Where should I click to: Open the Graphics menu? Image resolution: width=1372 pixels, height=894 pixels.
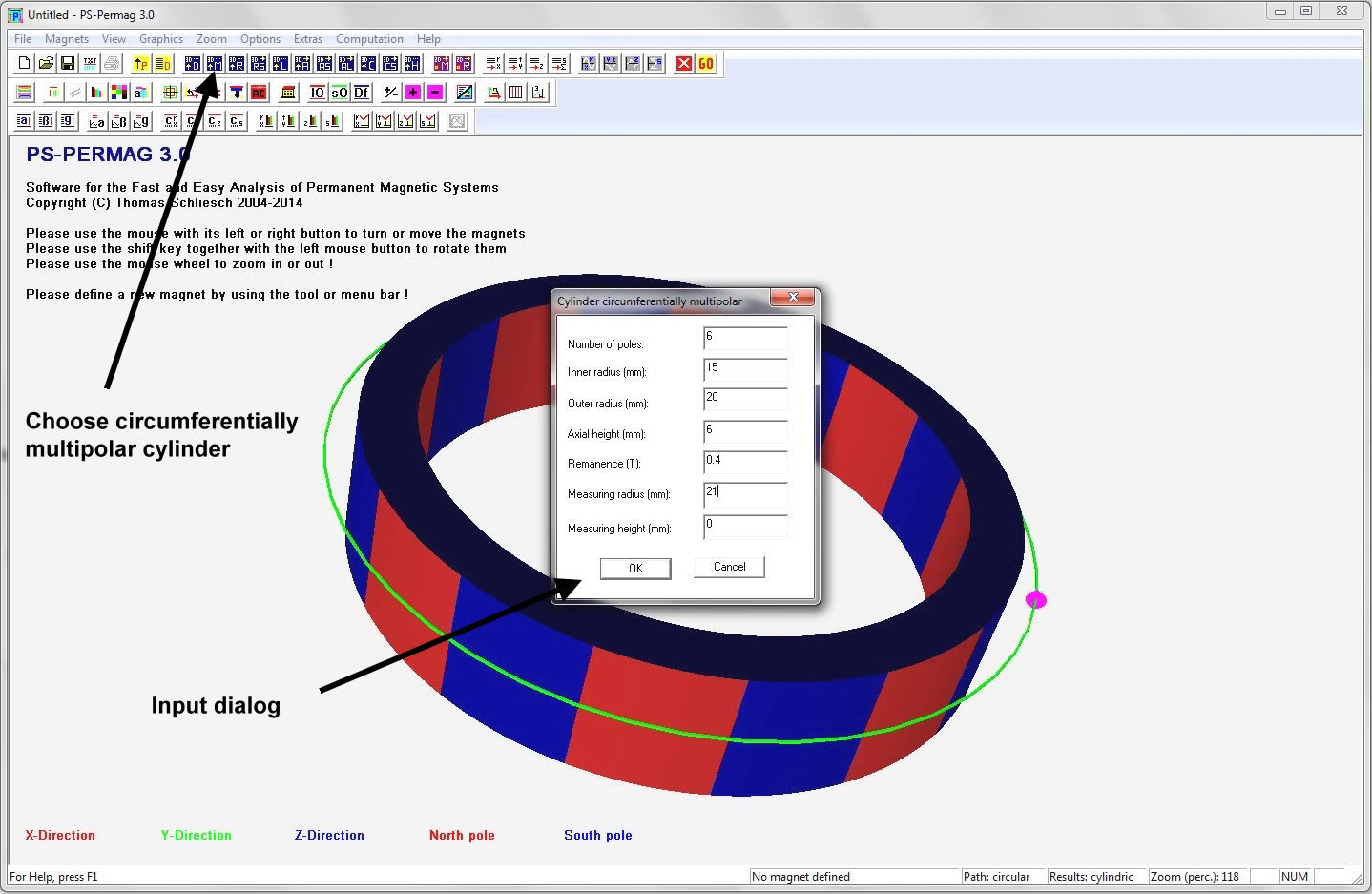[161, 39]
